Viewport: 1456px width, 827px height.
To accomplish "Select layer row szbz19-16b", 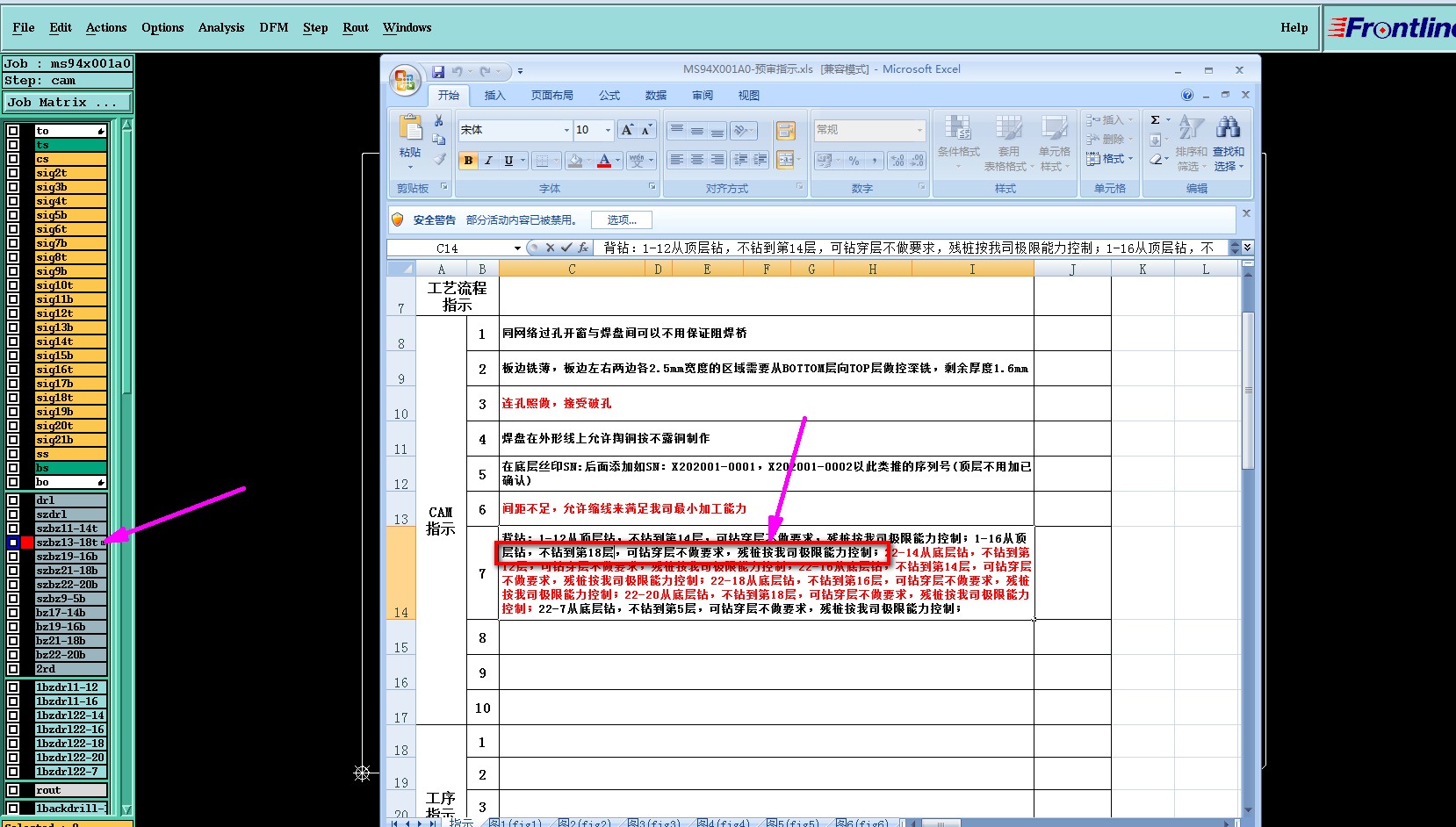I will (71, 557).
